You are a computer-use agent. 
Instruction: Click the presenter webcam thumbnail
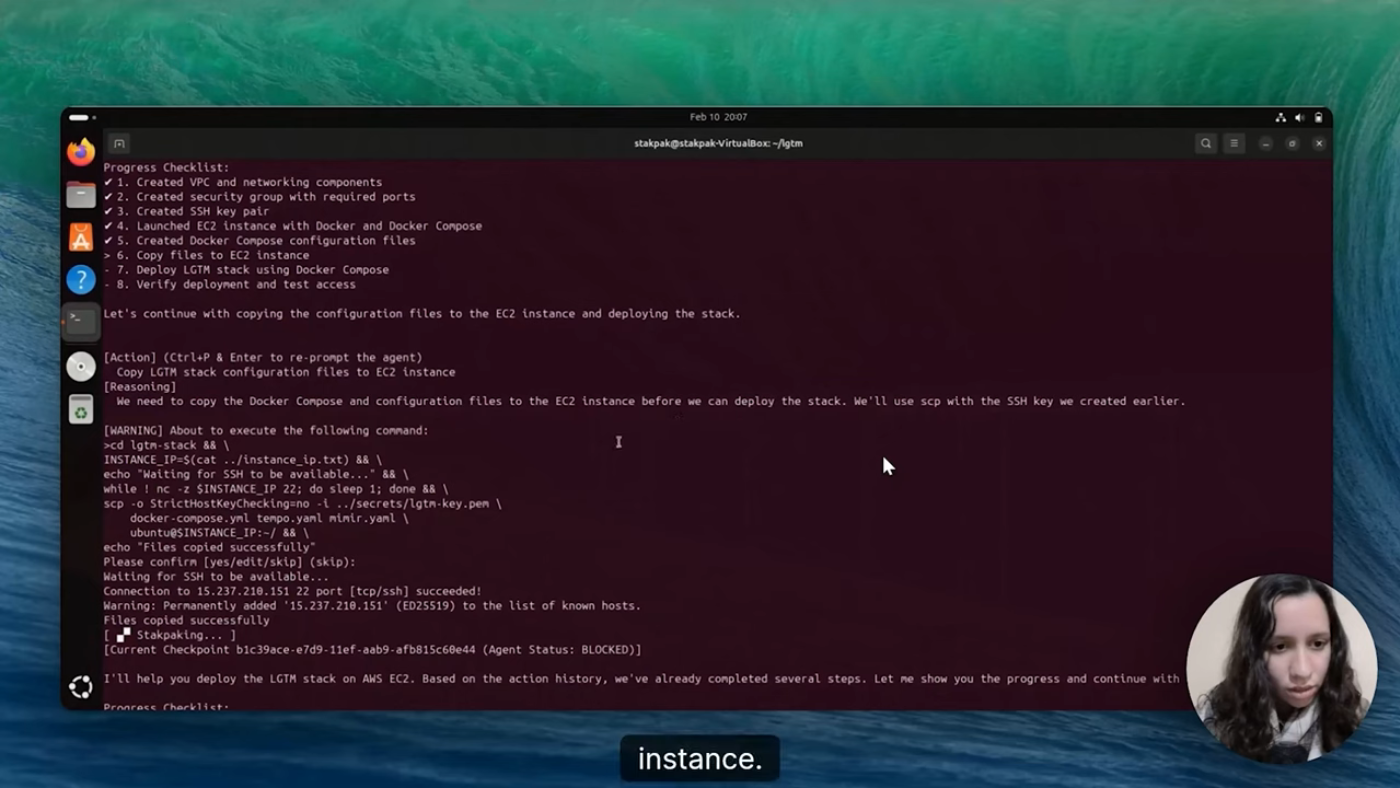[x=1281, y=668]
